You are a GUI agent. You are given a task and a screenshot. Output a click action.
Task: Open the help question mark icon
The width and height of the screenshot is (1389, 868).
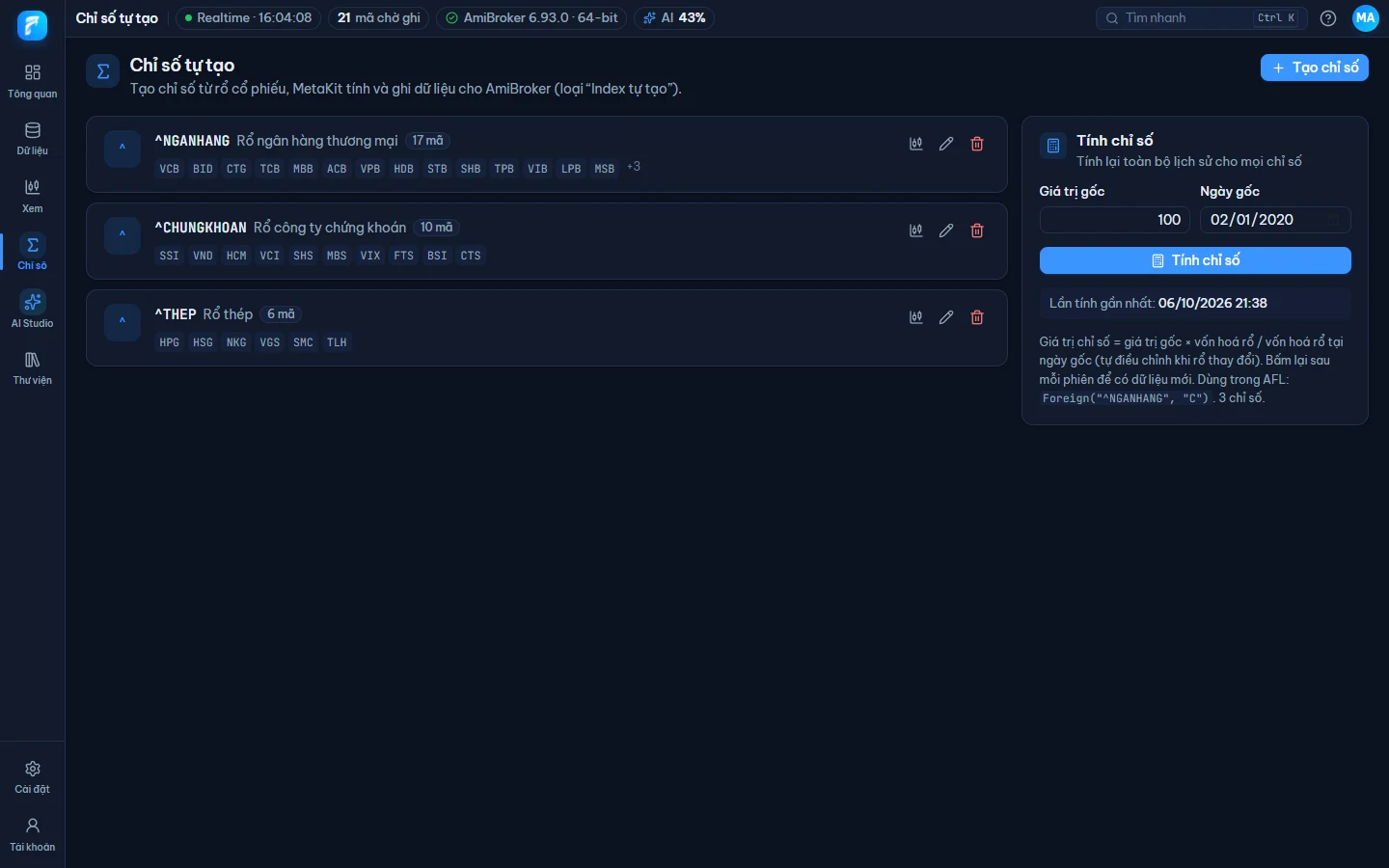1328,18
